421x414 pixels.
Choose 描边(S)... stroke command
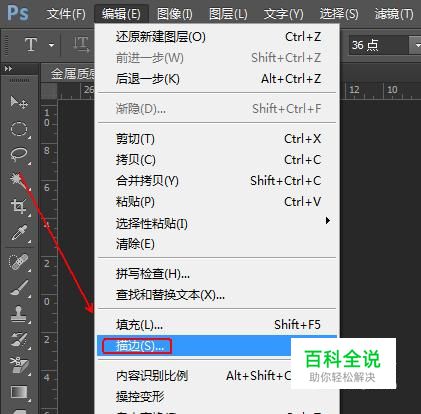(218, 346)
